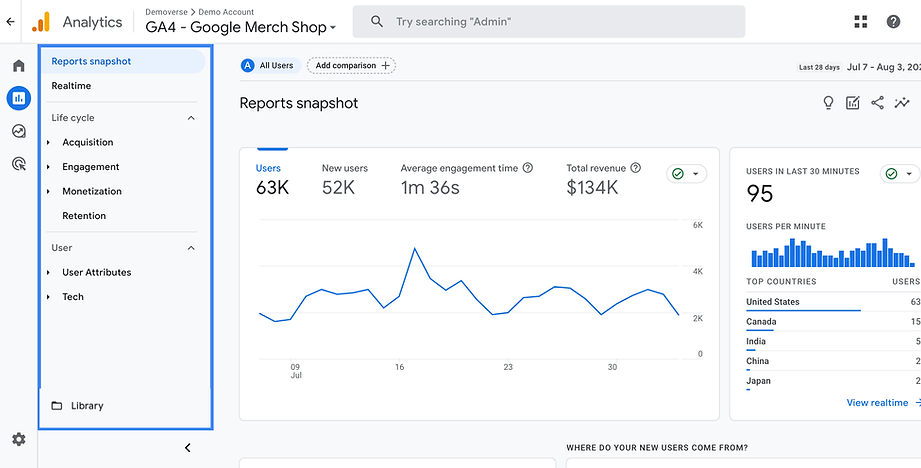Click the customize report icon
The width and height of the screenshot is (921, 468).
tap(852, 103)
